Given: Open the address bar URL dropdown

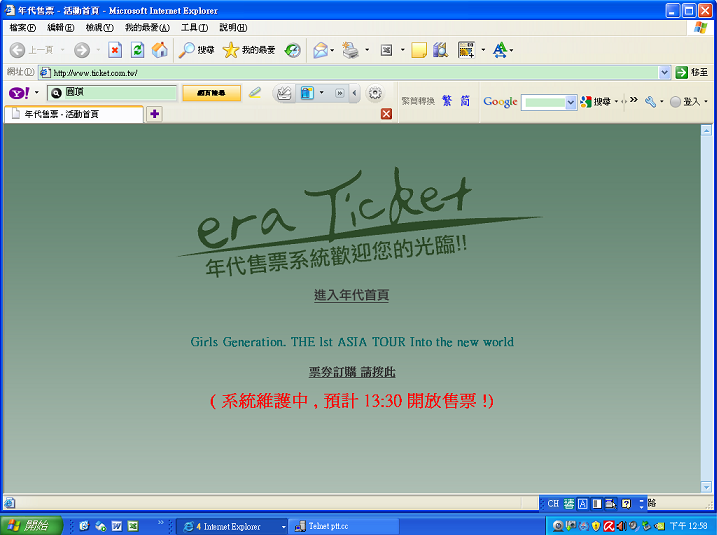Looking at the screenshot, I should coord(664,72).
